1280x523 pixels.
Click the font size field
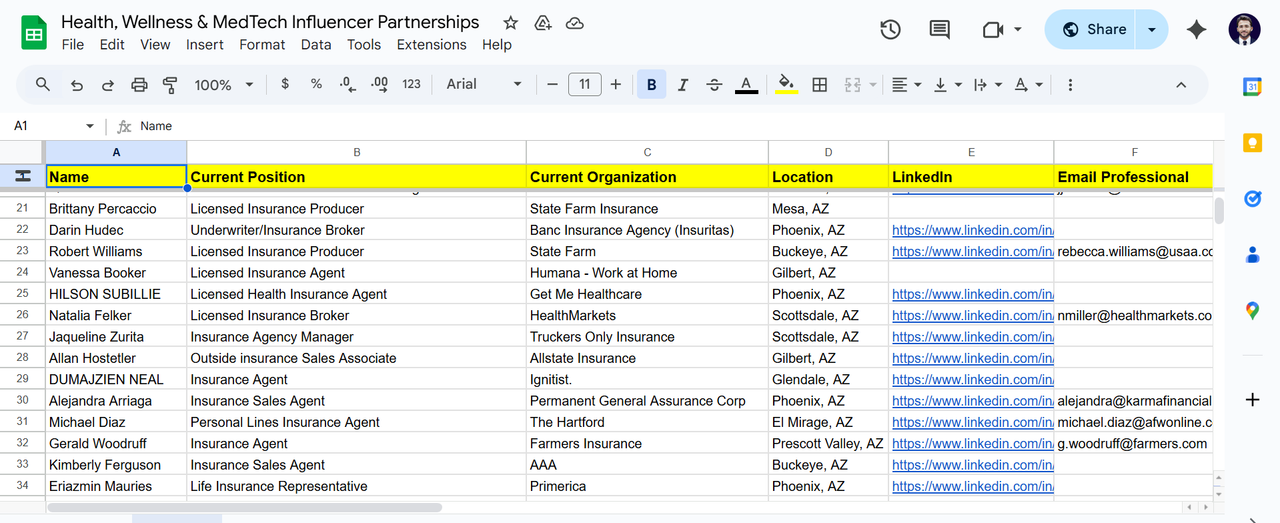[584, 85]
